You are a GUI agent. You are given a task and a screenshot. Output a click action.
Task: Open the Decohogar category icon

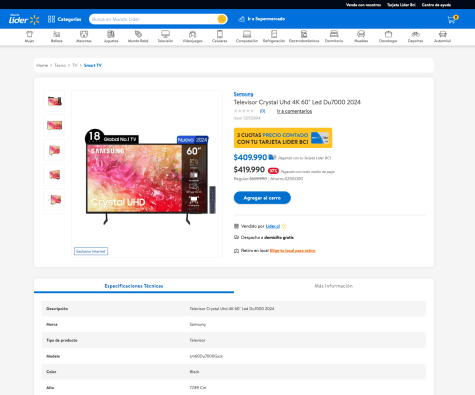click(388, 37)
